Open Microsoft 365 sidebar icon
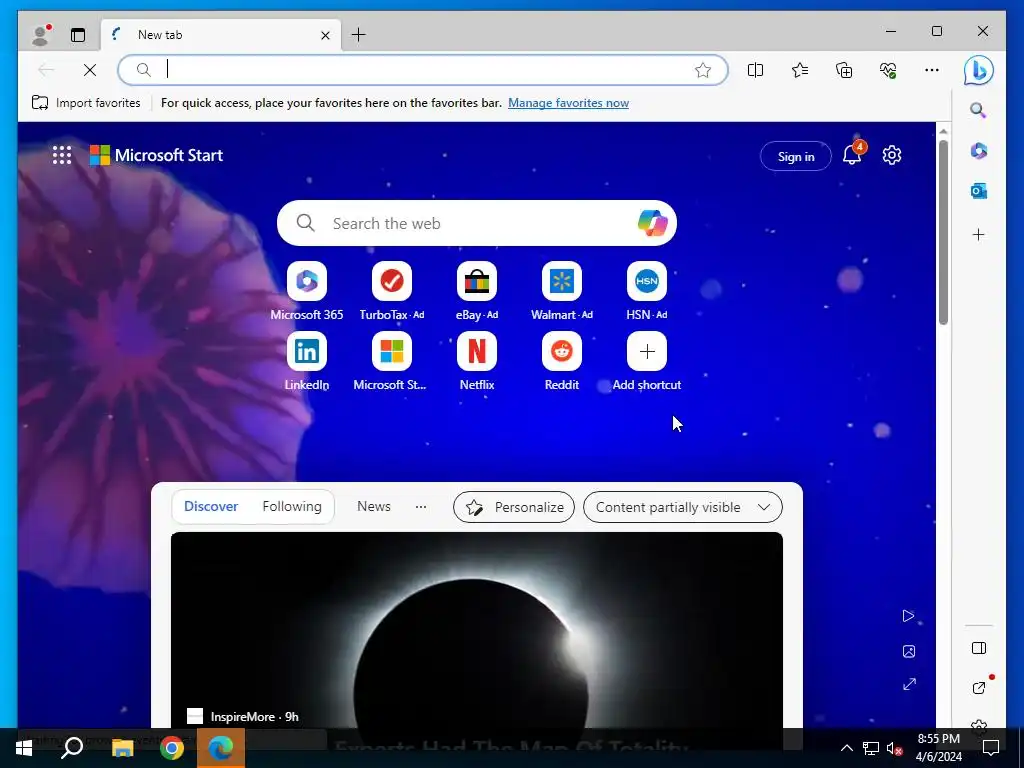This screenshot has width=1024, height=768. tap(978, 151)
